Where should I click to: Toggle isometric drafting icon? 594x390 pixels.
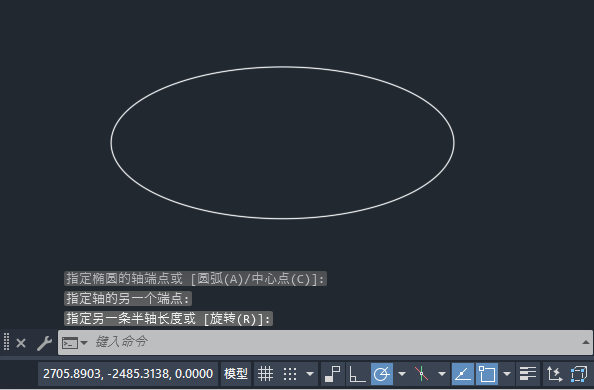(421, 374)
